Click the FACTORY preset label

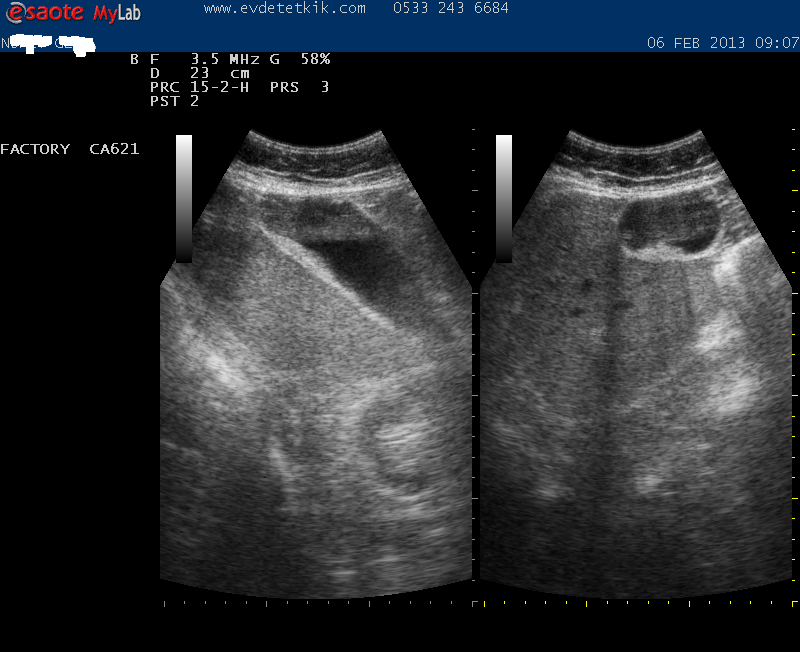click(35, 149)
